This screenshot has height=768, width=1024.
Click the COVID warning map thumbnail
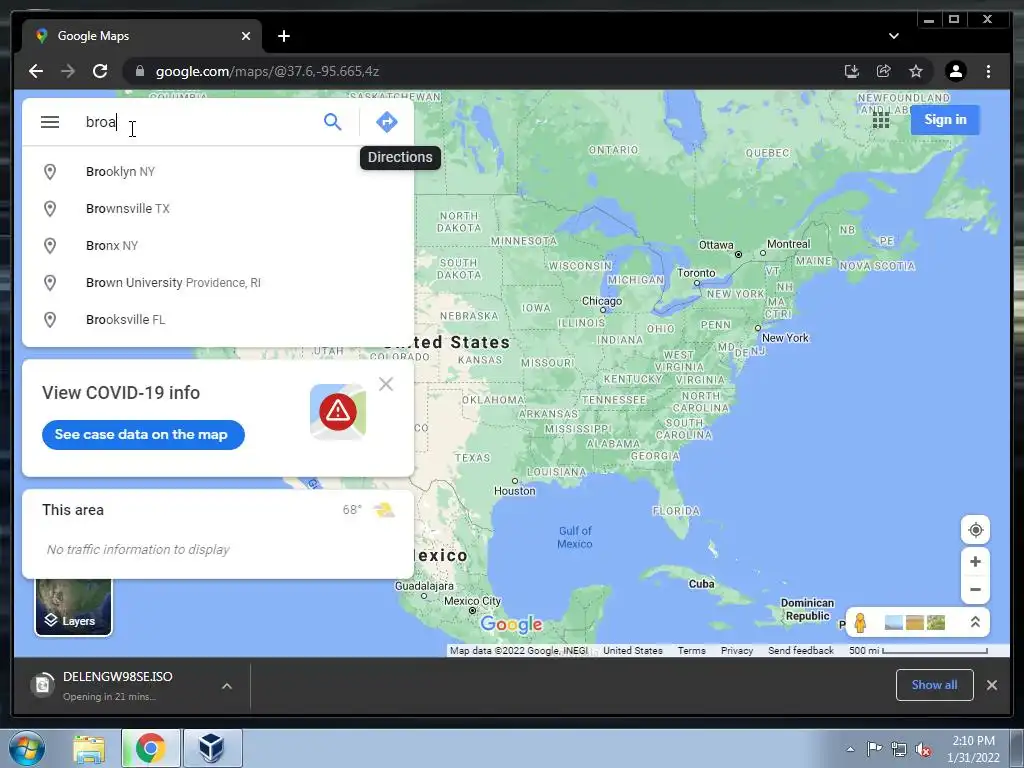tap(338, 411)
